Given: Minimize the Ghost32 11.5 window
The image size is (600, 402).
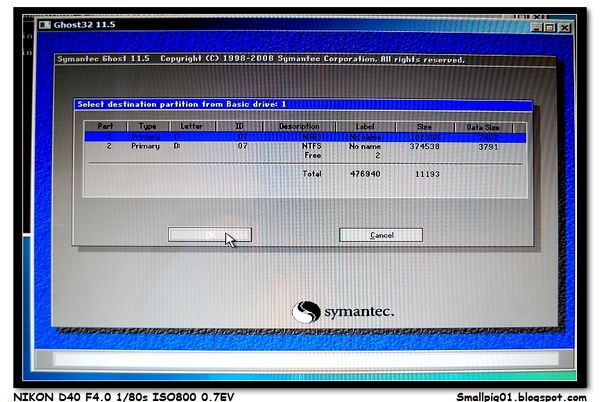Looking at the screenshot, I should coord(537,28).
